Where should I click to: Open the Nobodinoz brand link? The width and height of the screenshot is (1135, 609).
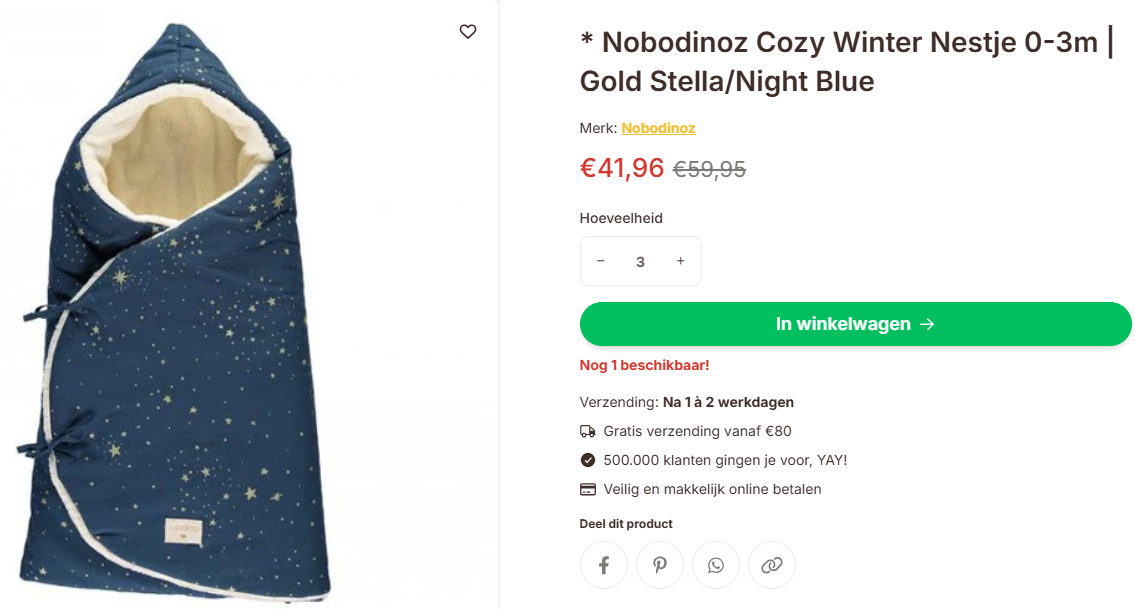pos(658,128)
